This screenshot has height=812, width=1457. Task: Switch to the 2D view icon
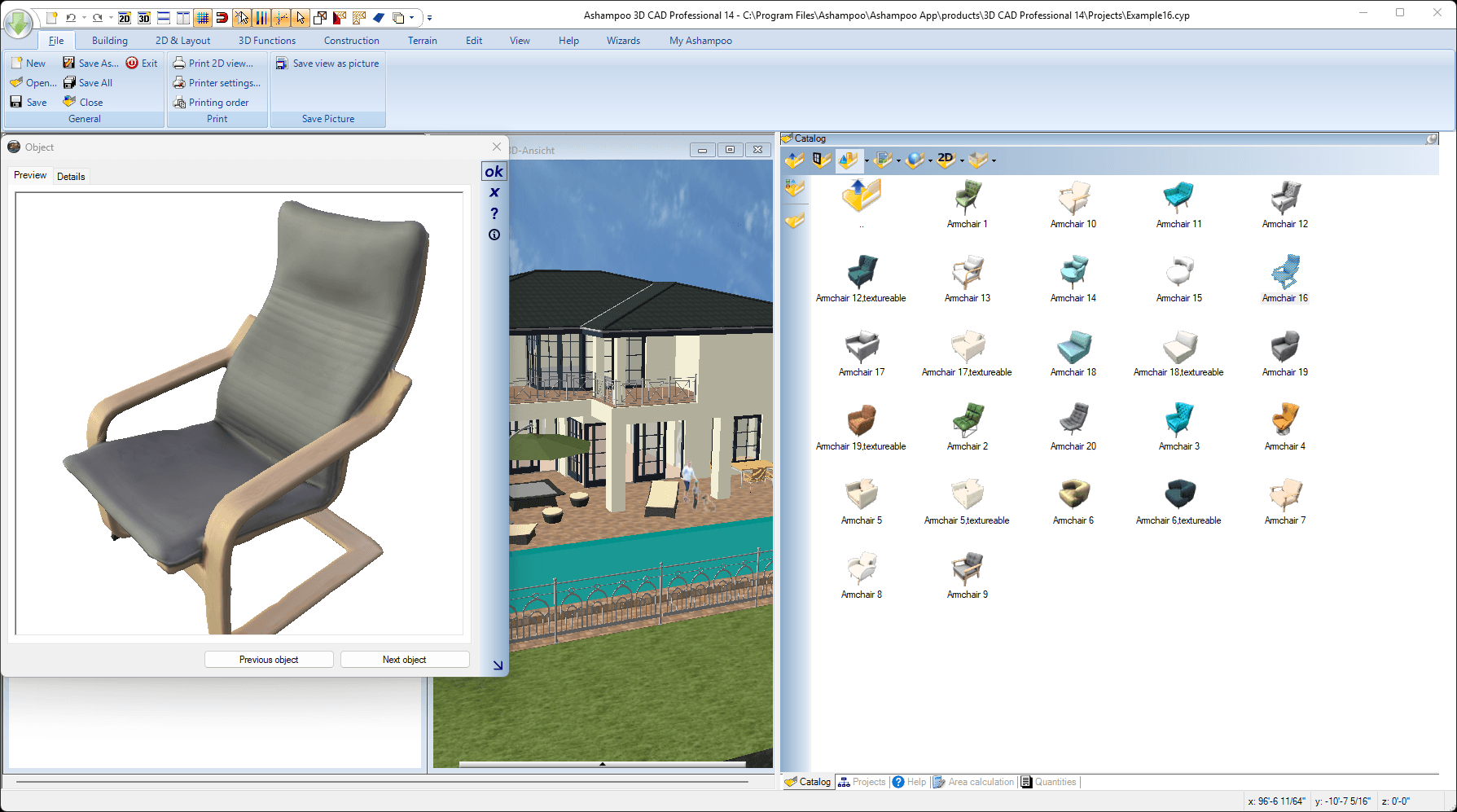pyautogui.click(x=124, y=17)
